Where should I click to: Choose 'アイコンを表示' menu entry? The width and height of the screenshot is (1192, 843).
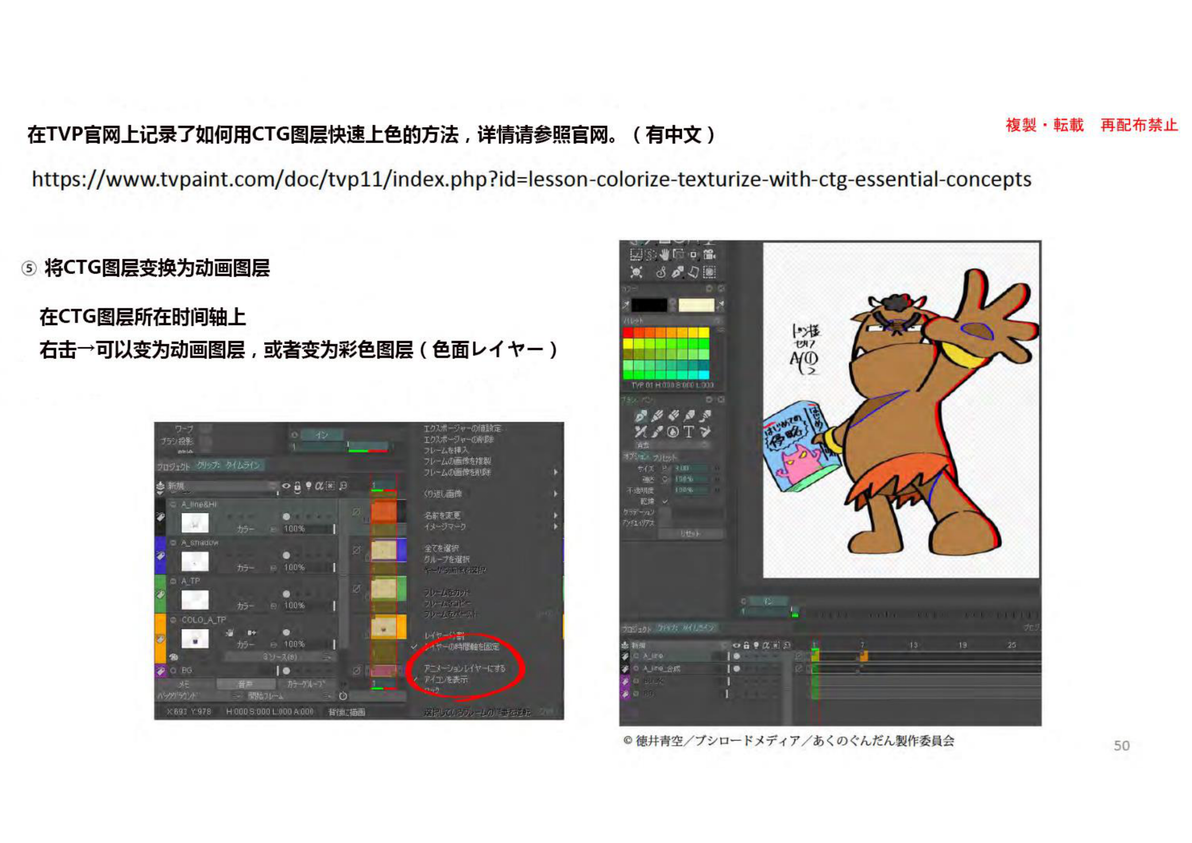[x=446, y=680]
